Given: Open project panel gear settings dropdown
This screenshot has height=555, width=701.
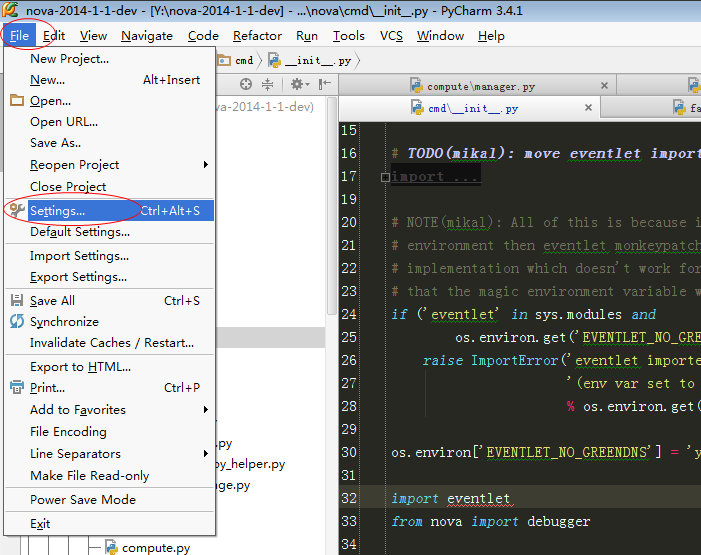Looking at the screenshot, I should coord(300,84).
